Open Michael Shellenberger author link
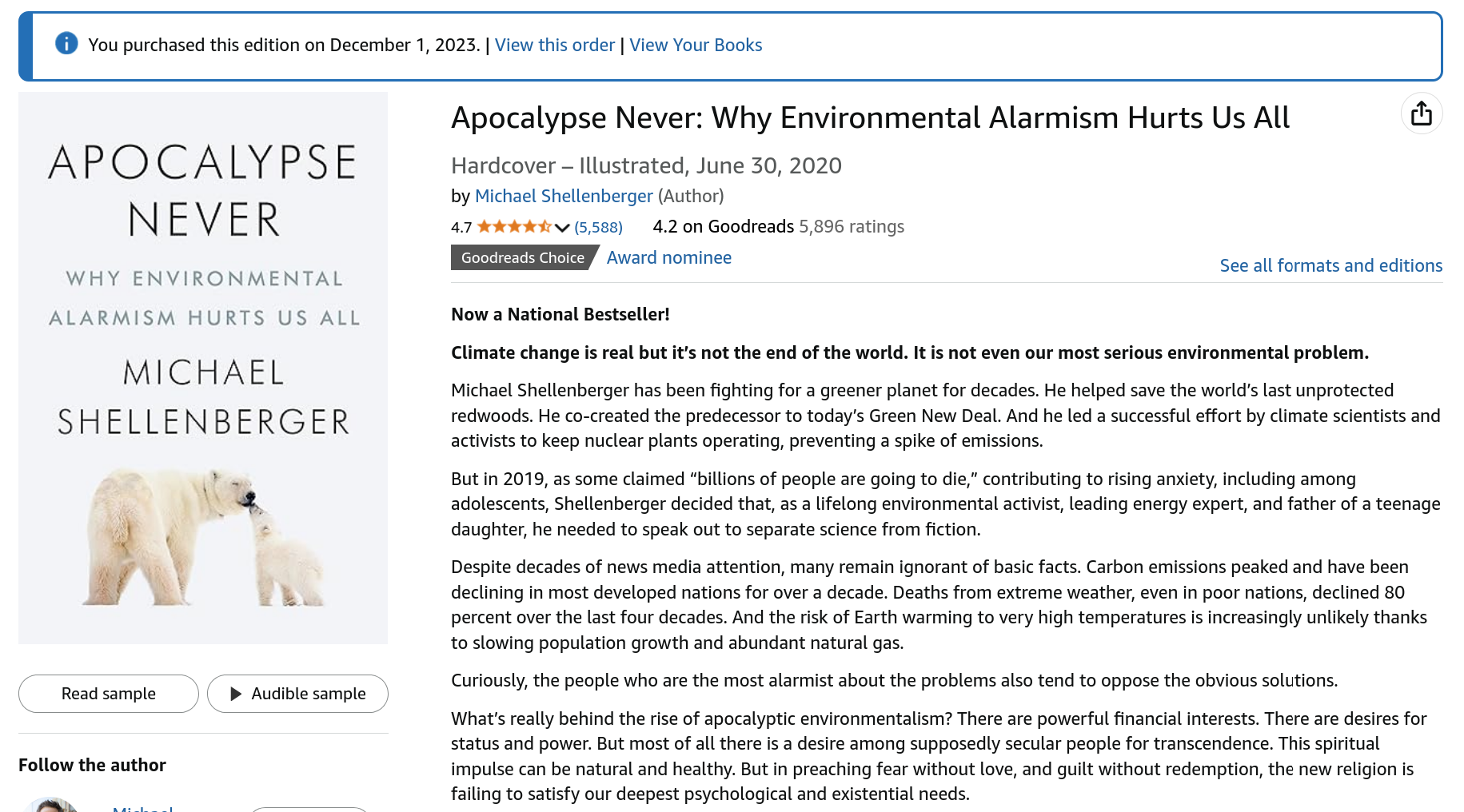 (564, 196)
